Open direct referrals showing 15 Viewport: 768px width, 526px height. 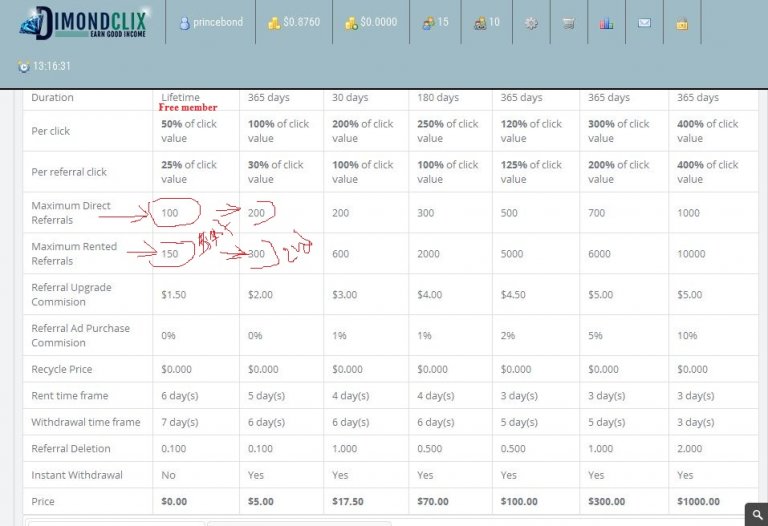click(x=435, y=22)
